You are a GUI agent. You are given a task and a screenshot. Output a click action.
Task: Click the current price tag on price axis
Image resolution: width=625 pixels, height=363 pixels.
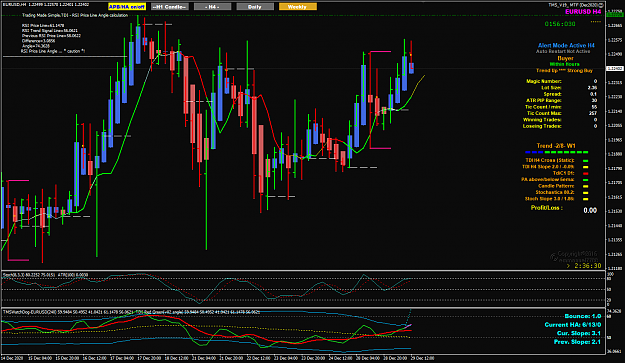point(615,69)
